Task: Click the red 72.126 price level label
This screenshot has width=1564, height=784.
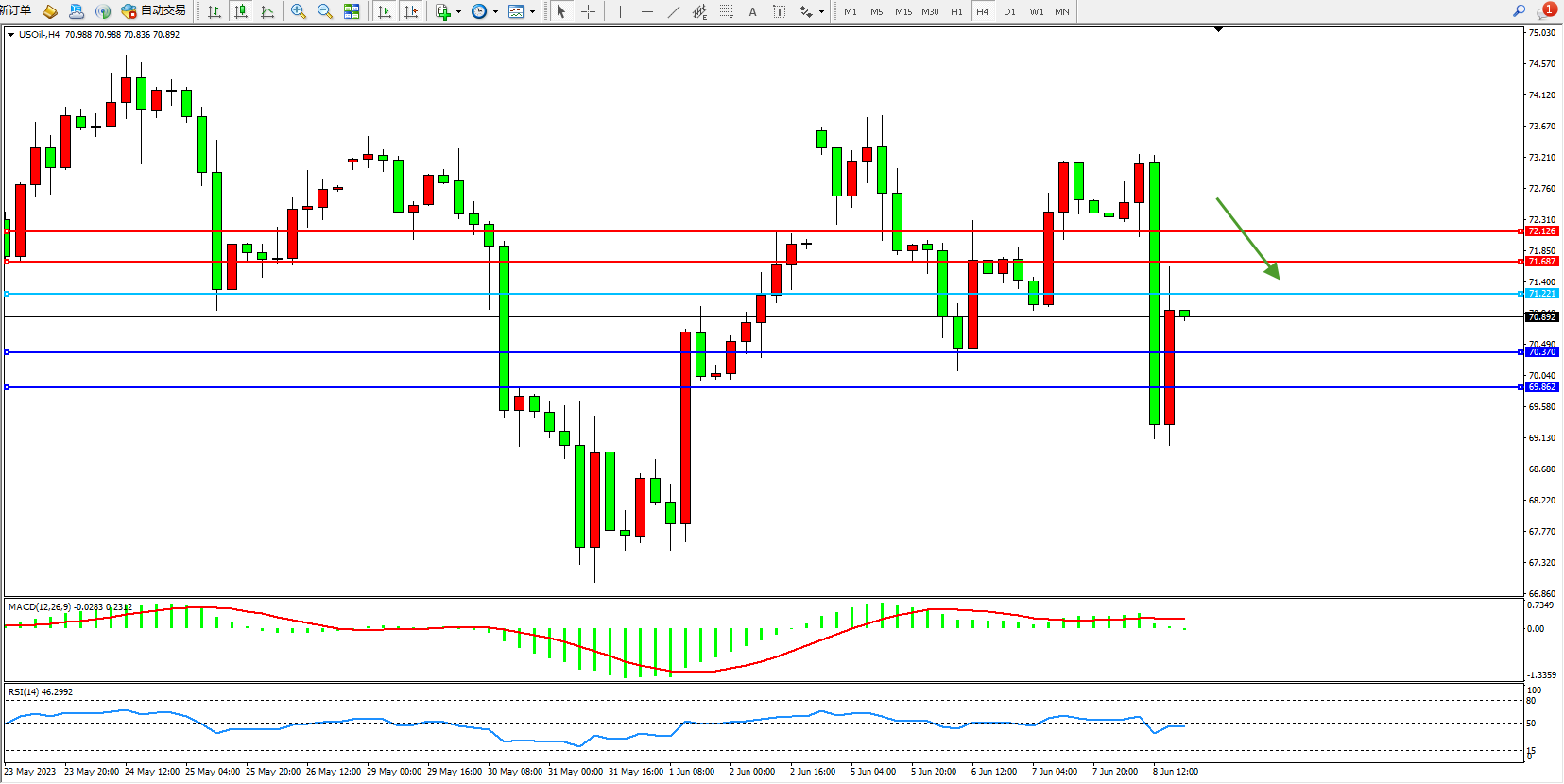Action: pos(1541,231)
